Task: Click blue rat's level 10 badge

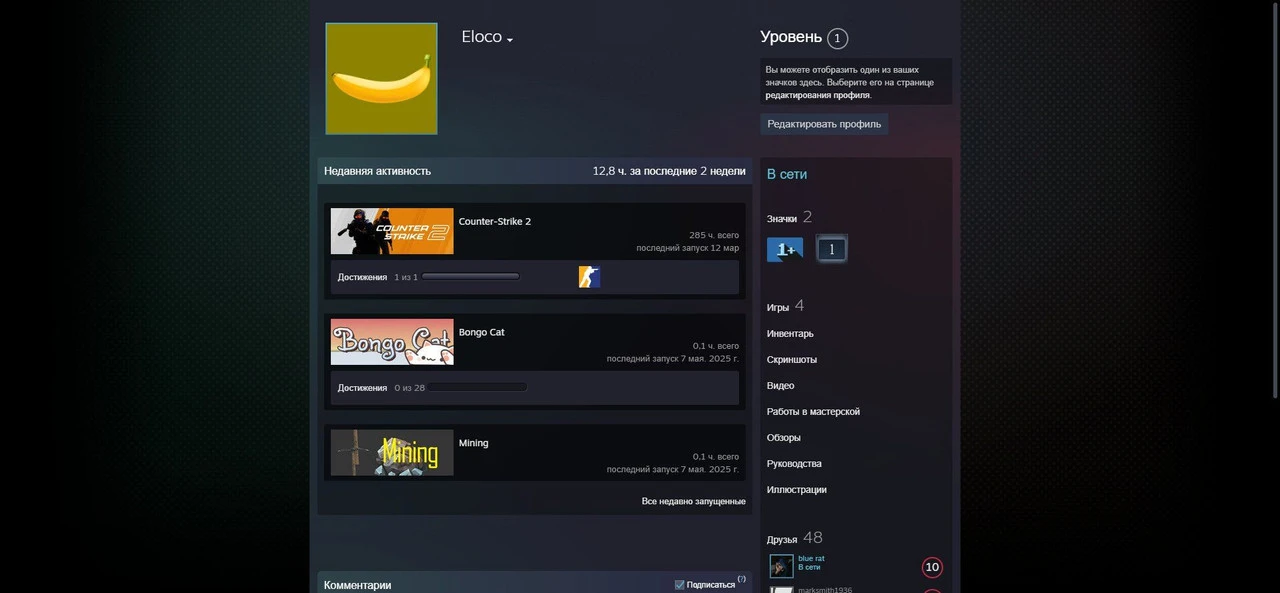Action: pyautogui.click(x=932, y=567)
